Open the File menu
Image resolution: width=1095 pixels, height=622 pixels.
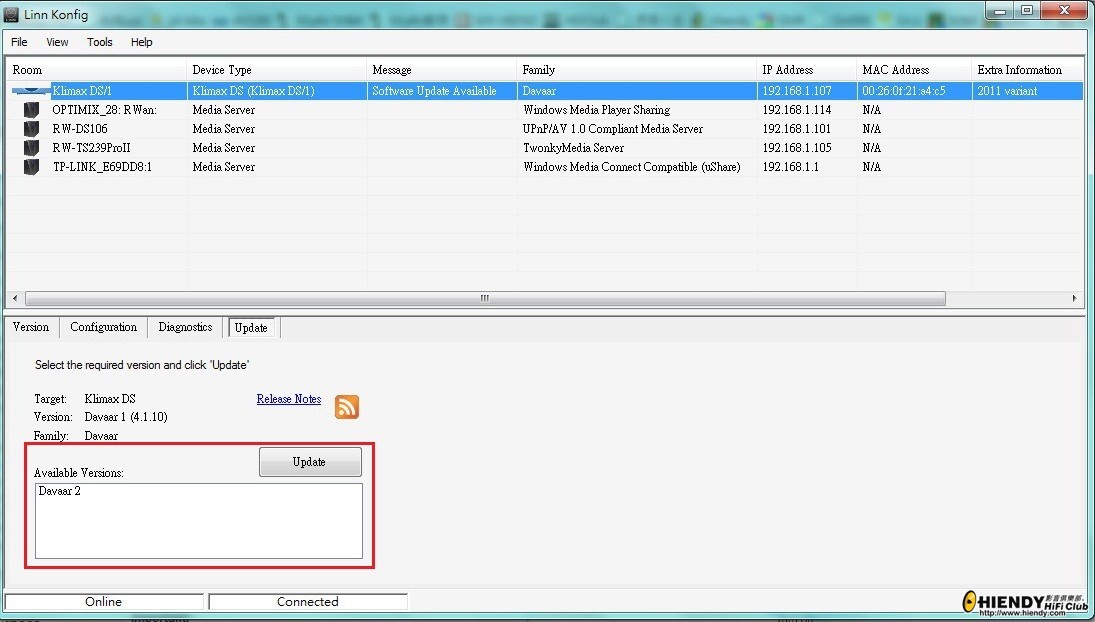(20, 42)
